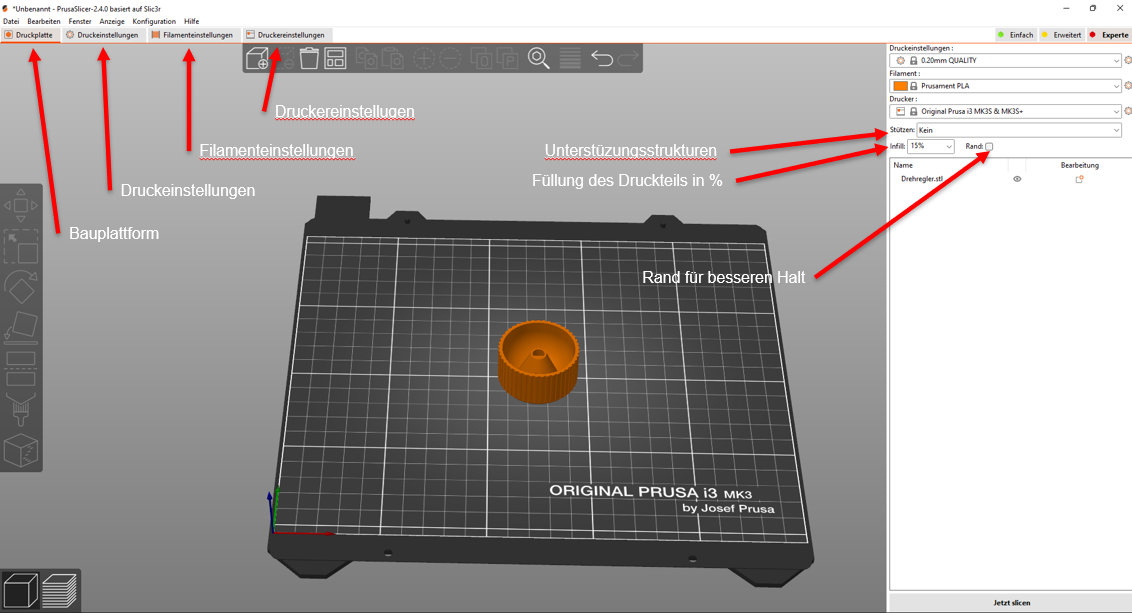Open the Search magnifier tool
The height and width of the screenshot is (615, 1132).
point(539,59)
